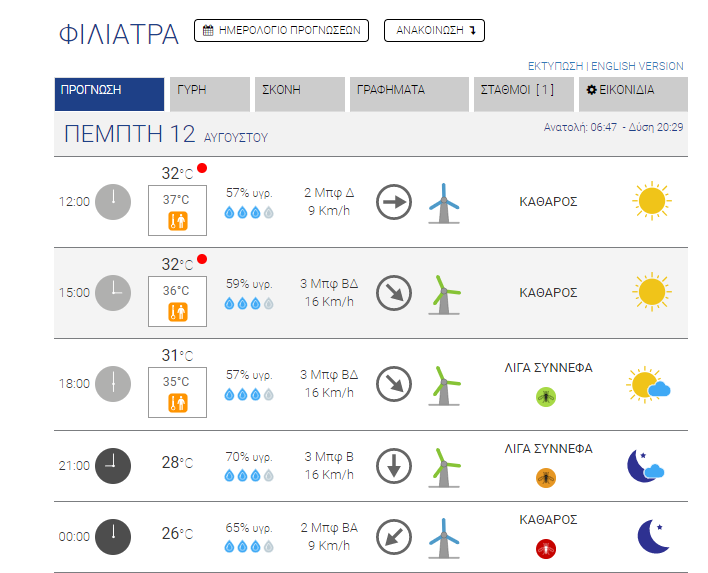Click the northeast wind arrow at 00:00
The width and height of the screenshot is (708, 573).
point(394,537)
